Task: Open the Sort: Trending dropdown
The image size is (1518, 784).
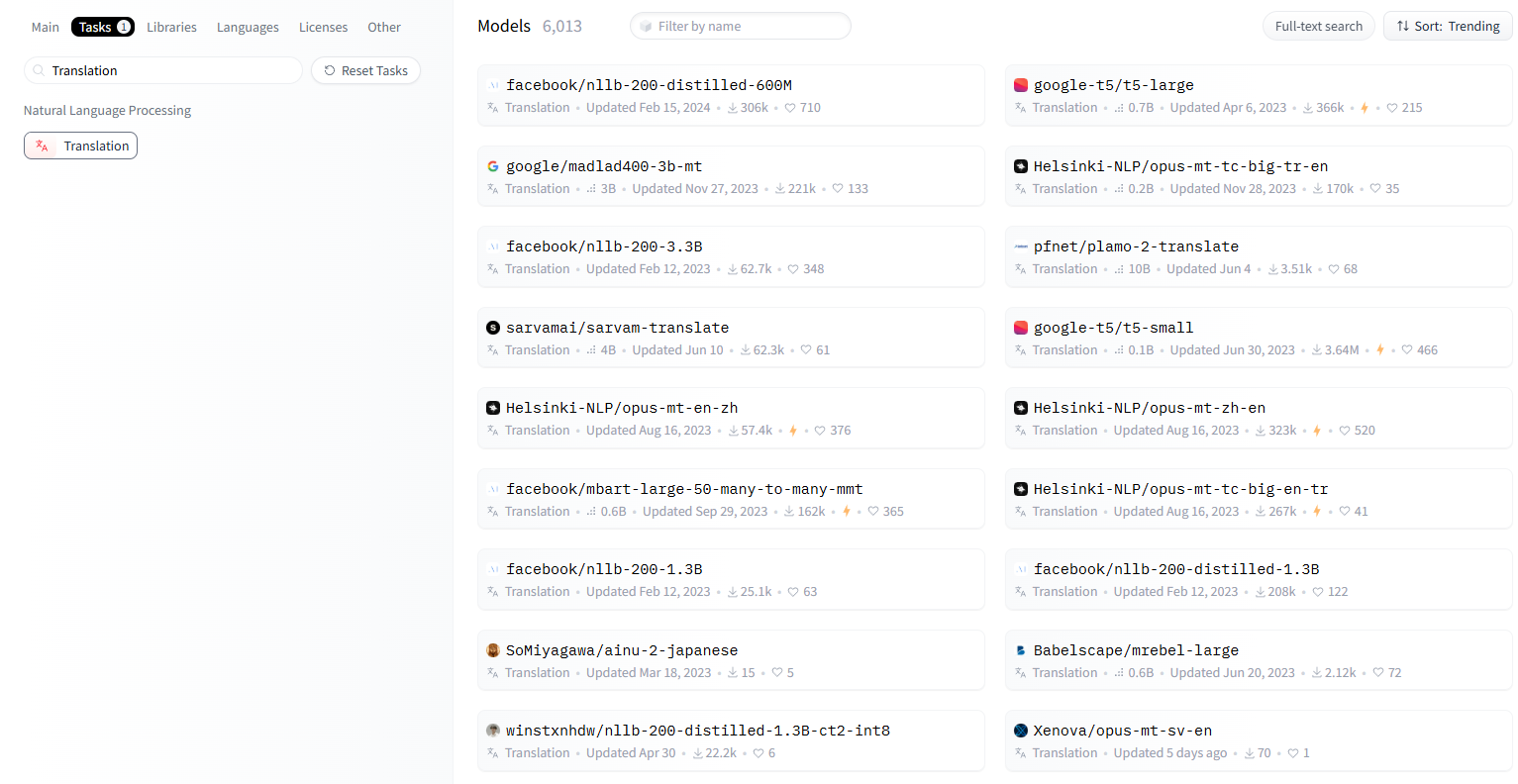Action: (x=1448, y=26)
